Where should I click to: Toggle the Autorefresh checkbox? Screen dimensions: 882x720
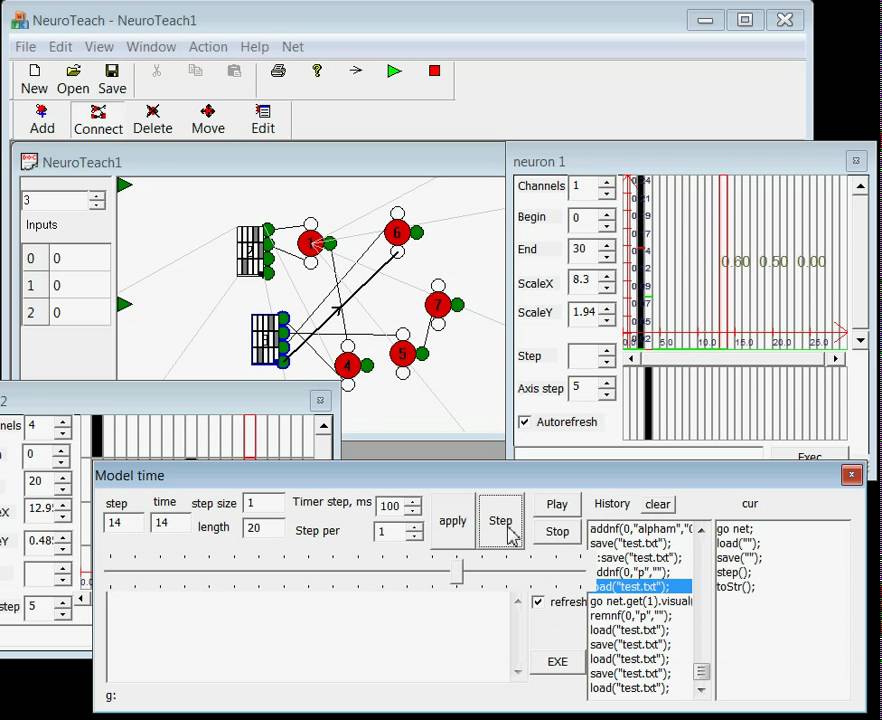524,422
